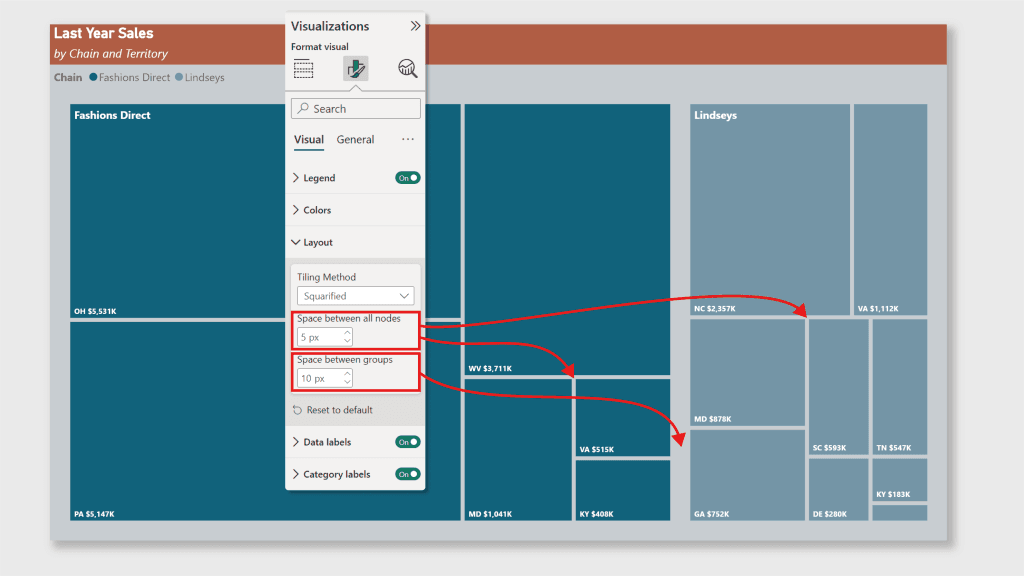This screenshot has width=1024, height=576.
Task: Click Reset to default
Action: point(332,410)
